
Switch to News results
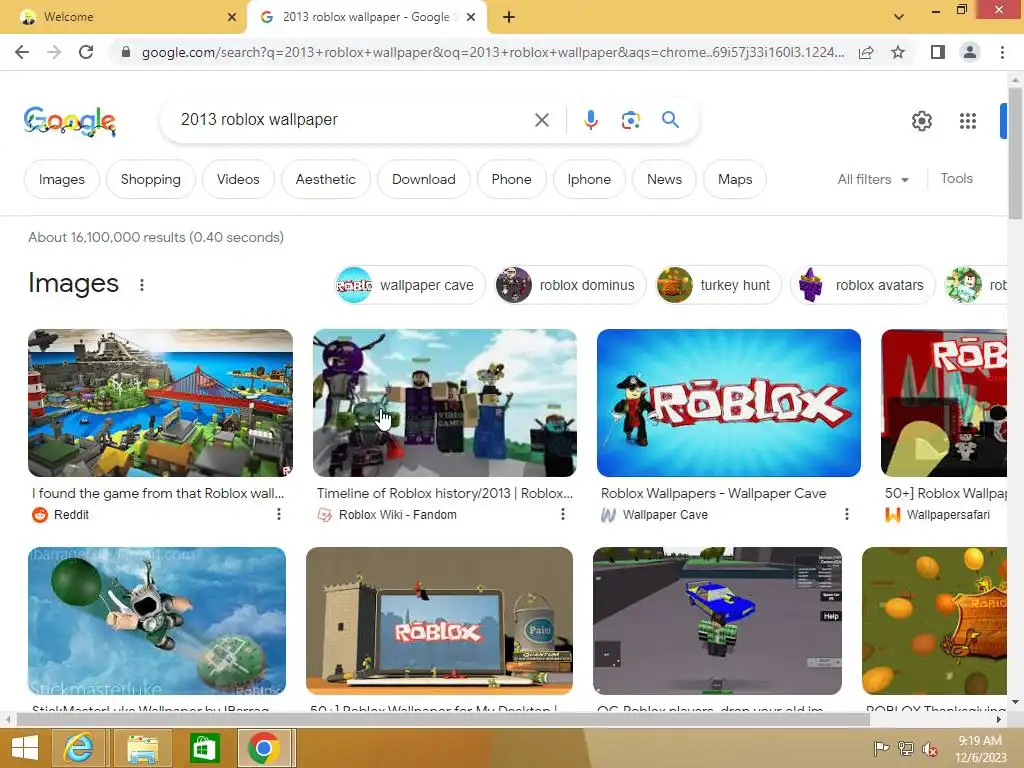664,179
